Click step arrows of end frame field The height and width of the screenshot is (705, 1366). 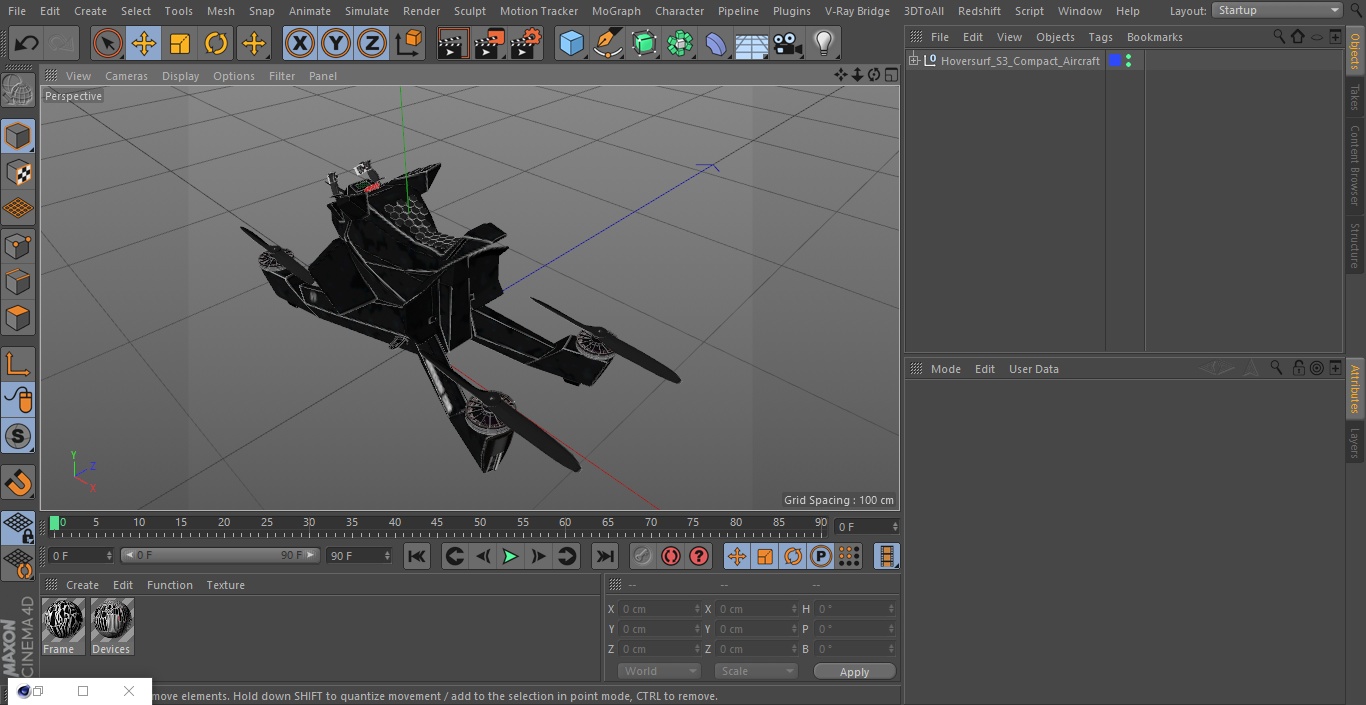point(388,555)
